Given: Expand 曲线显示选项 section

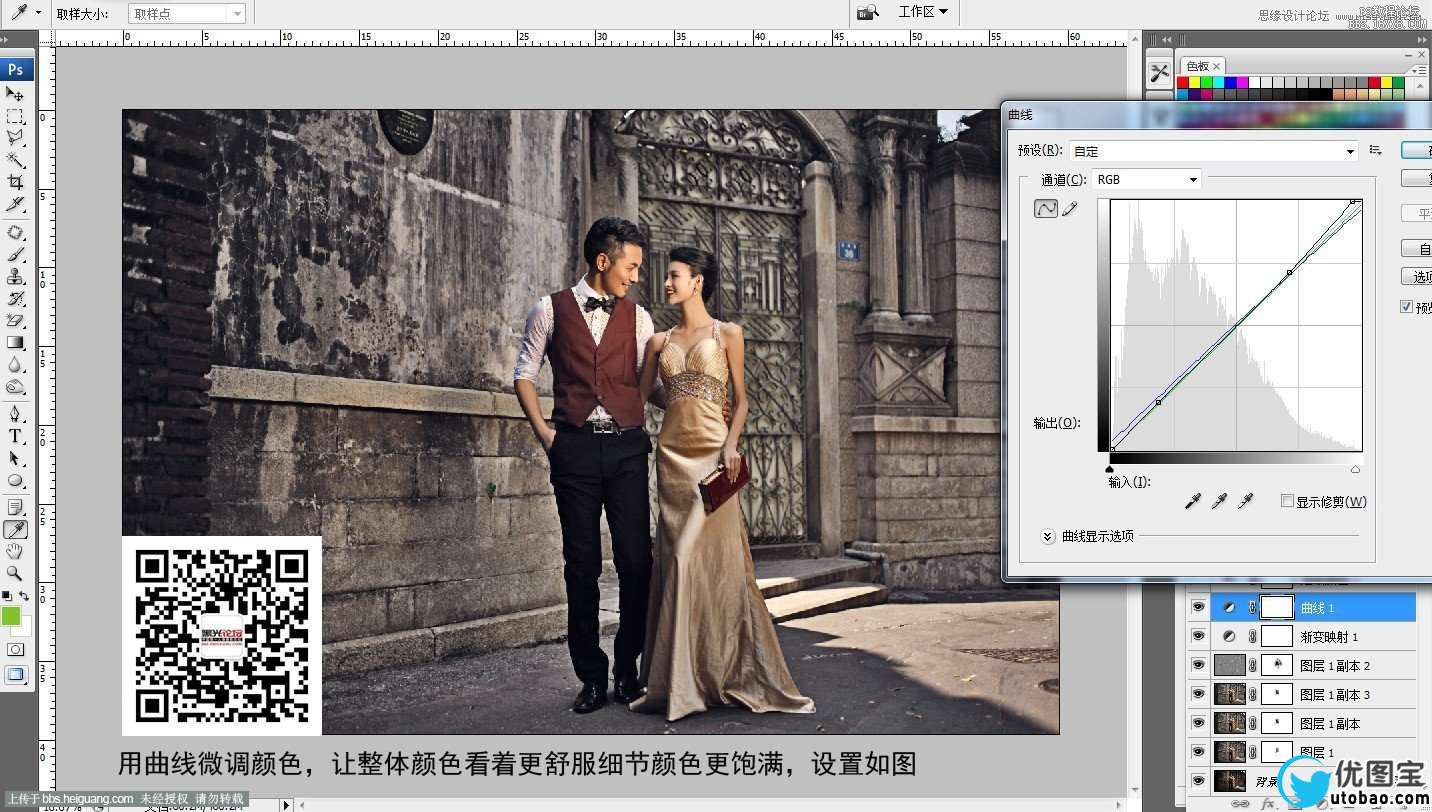Looking at the screenshot, I should tap(1048, 536).
